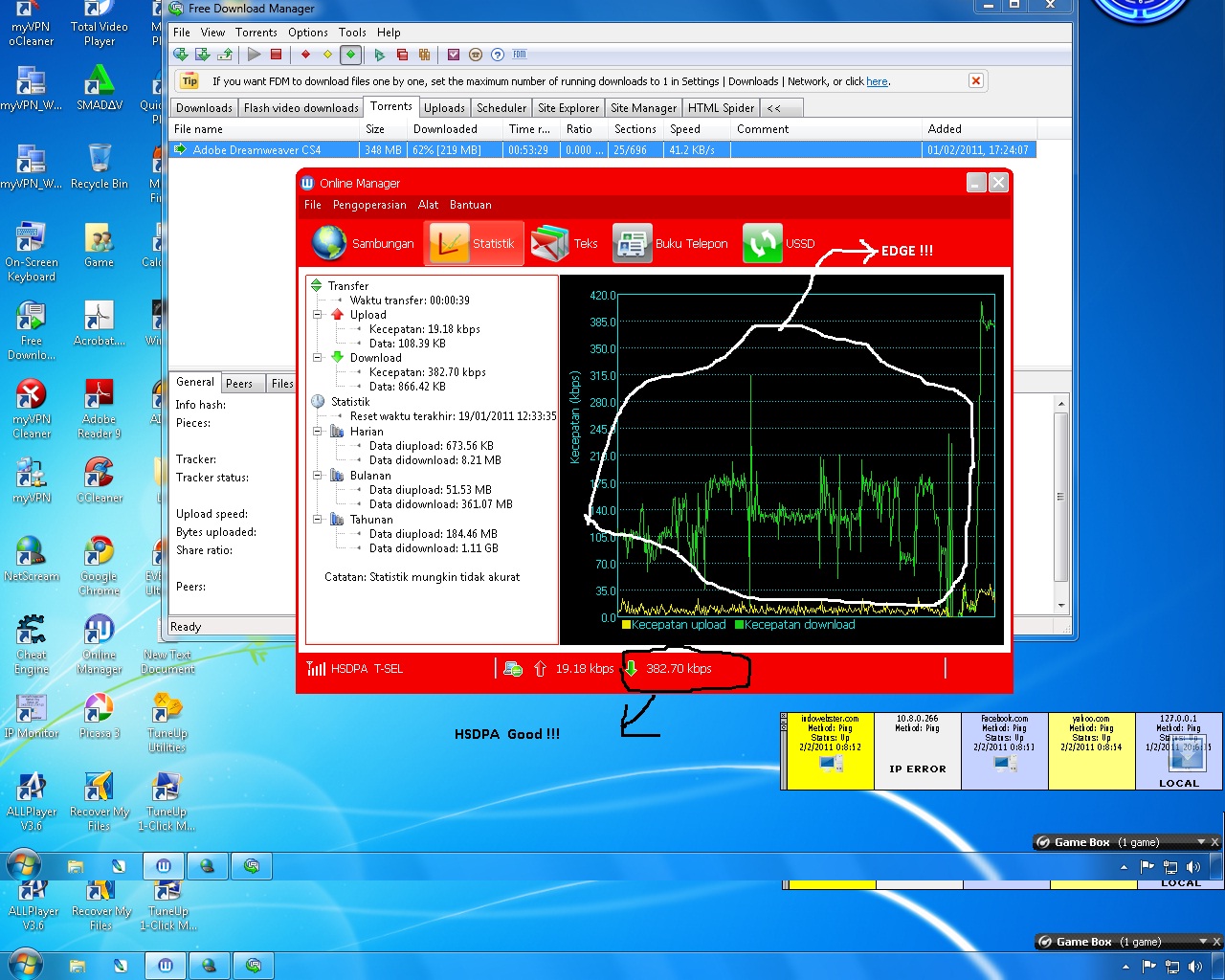Click 'Data didownload: 361.07 MB' tree row
The width and height of the screenshot is (1225, 980).
440,503
